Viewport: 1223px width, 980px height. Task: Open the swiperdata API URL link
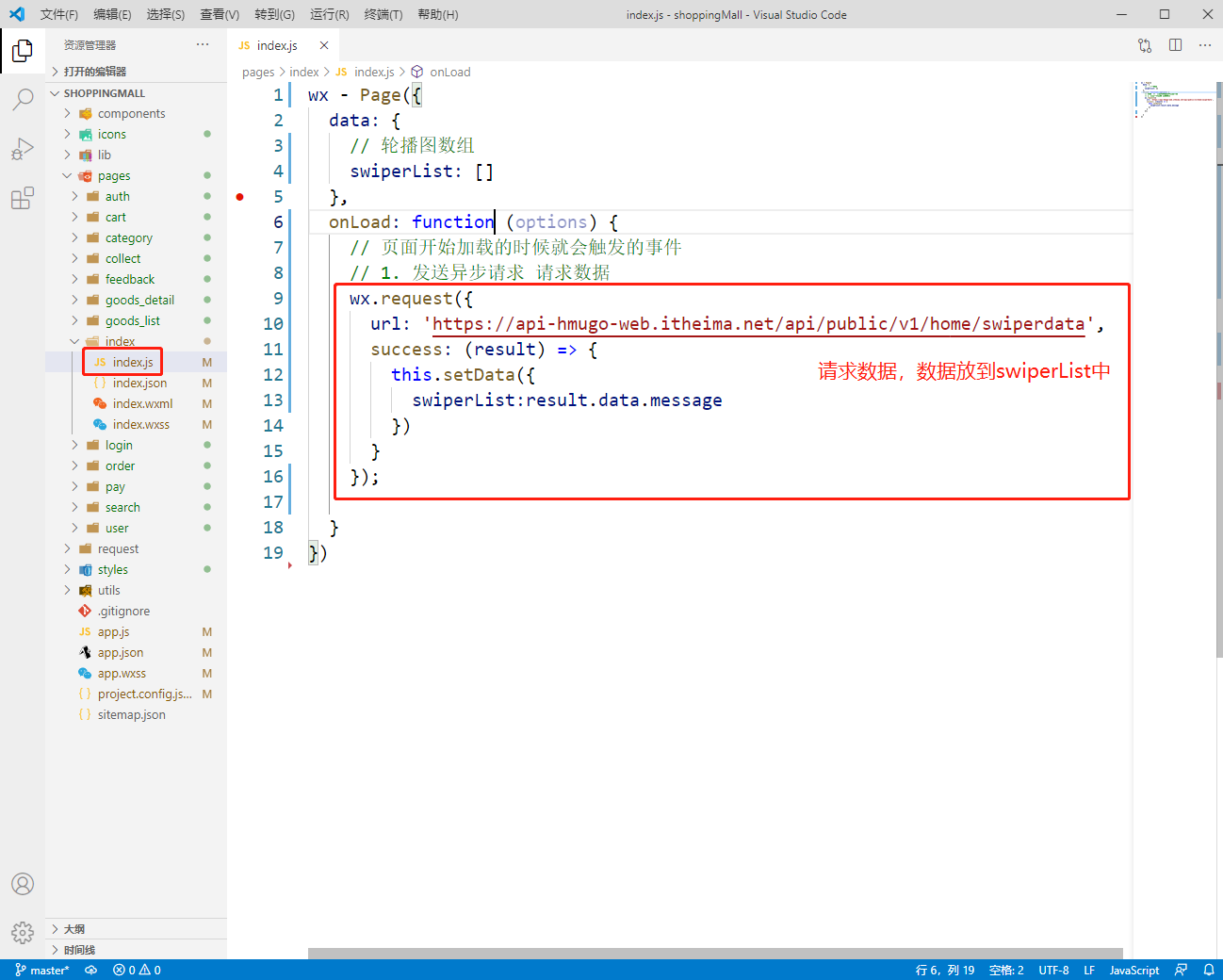tap(758, 324)
